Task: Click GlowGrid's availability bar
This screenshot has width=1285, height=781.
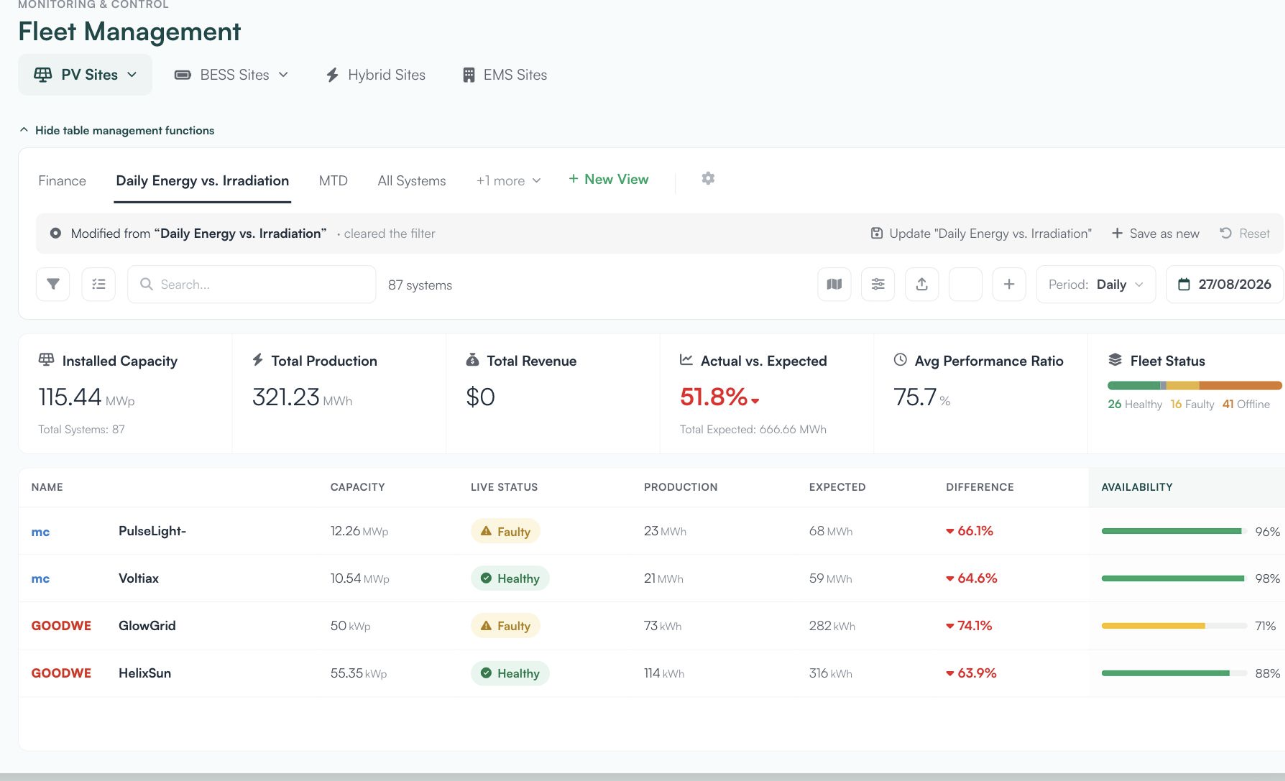Action: [1172, 626]
